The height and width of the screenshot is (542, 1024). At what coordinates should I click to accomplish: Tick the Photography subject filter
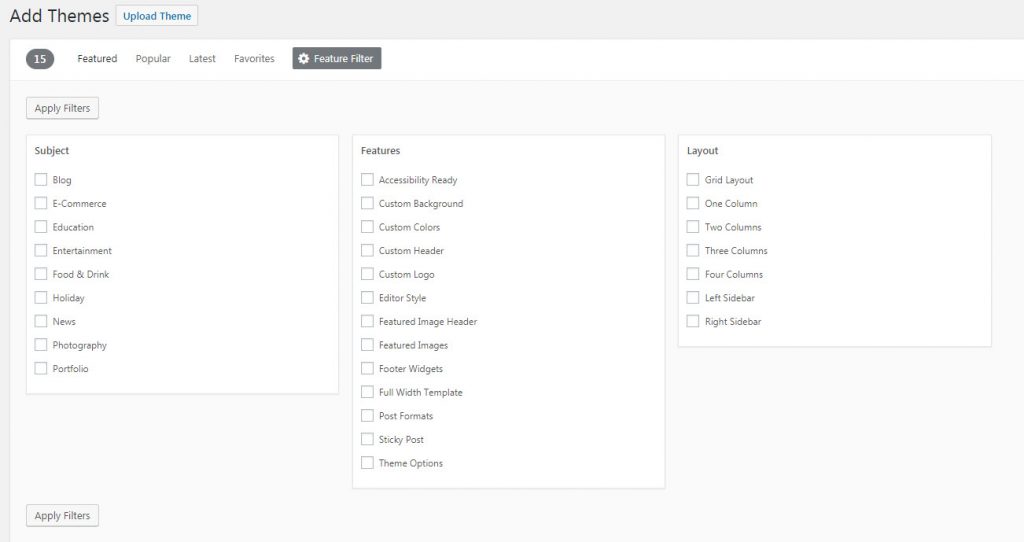pos(40,344)
